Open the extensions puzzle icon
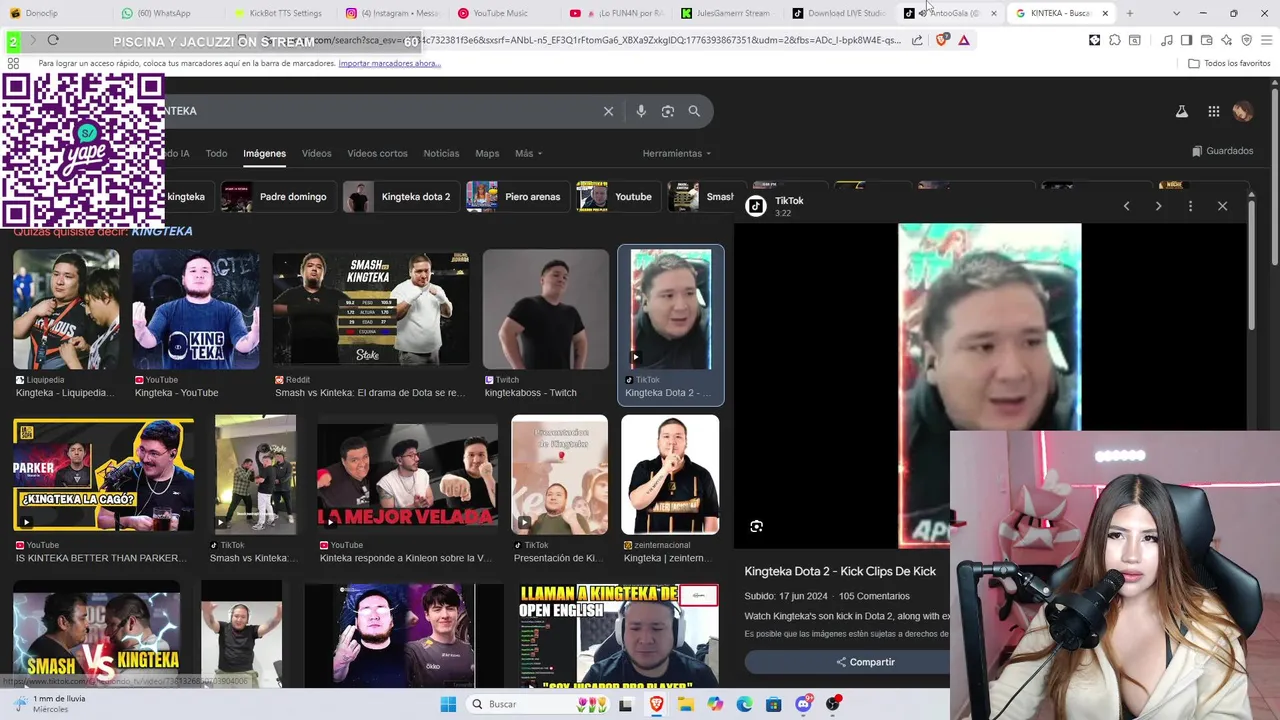Image resolution: width=1280 pixels, height=720 pixels. pyautogui.click(x=1115, y=40)
